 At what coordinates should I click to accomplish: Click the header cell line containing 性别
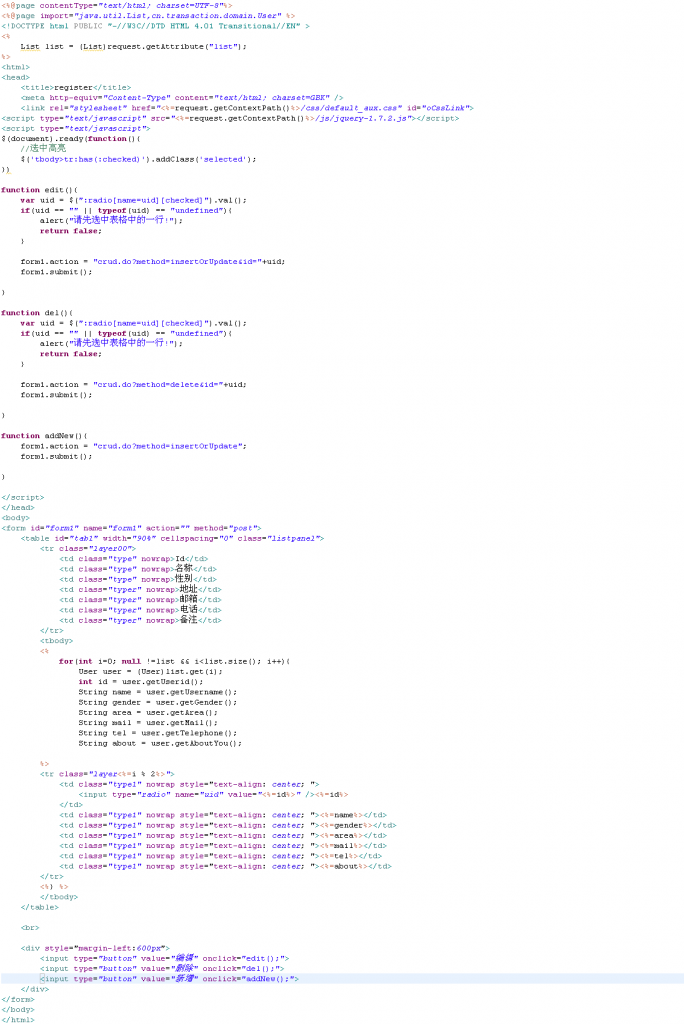click(x=138, y=579)
